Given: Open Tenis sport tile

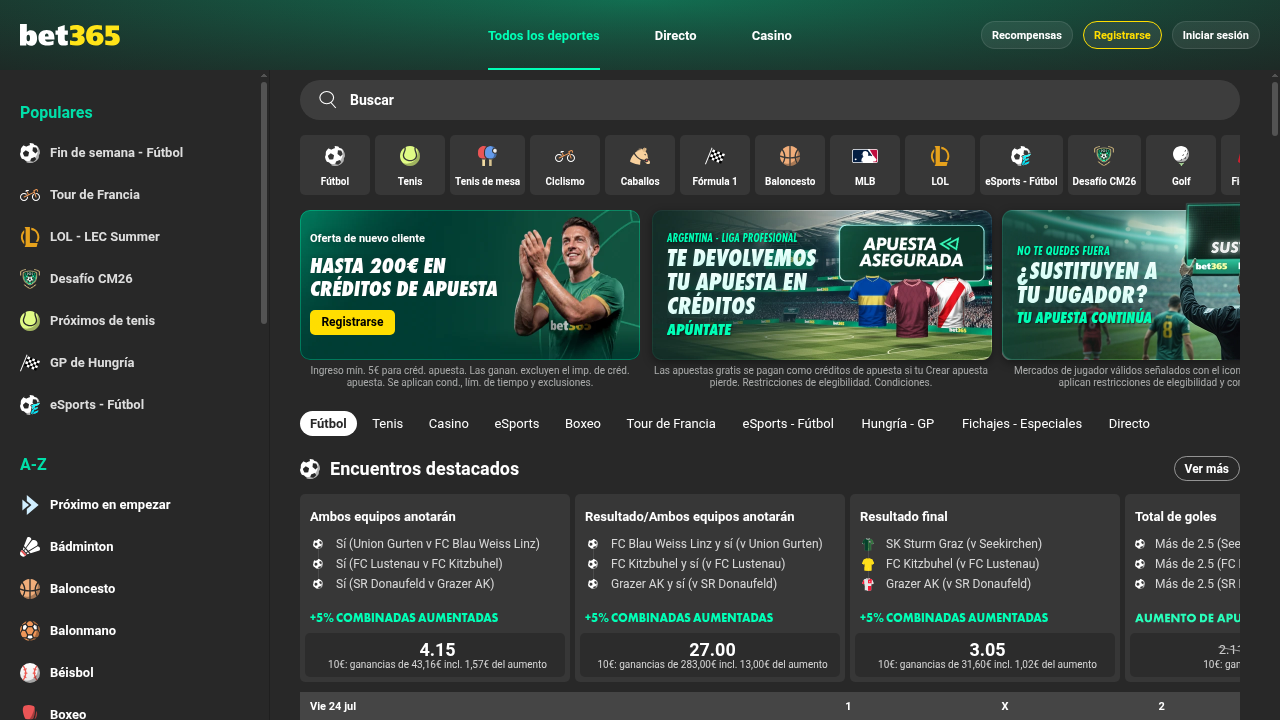Looking at the screenshot, I should click(410, 165).
